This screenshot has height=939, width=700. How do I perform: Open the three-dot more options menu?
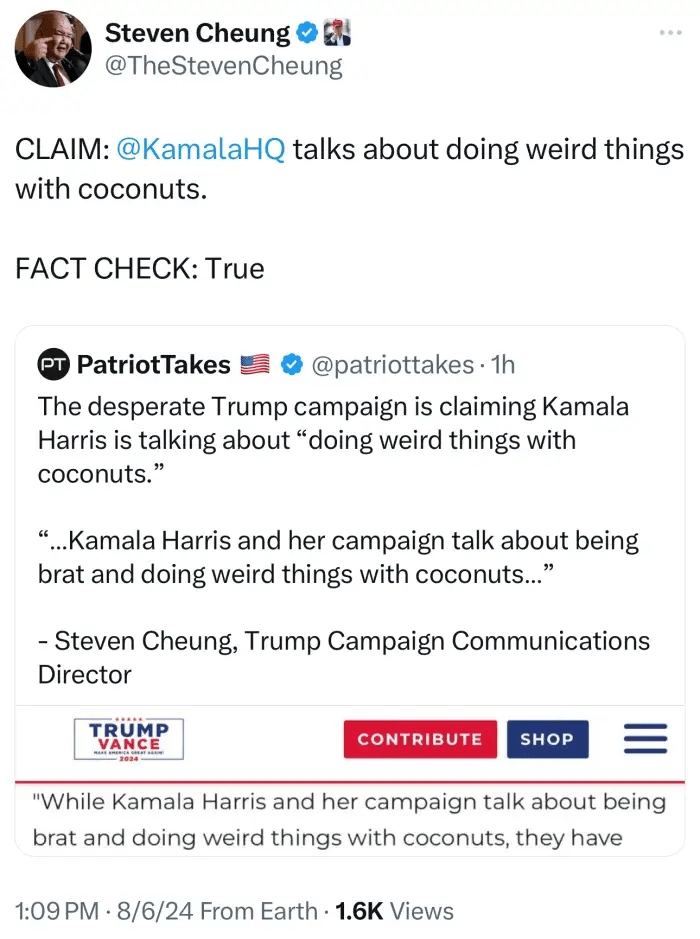pos(669,33)
